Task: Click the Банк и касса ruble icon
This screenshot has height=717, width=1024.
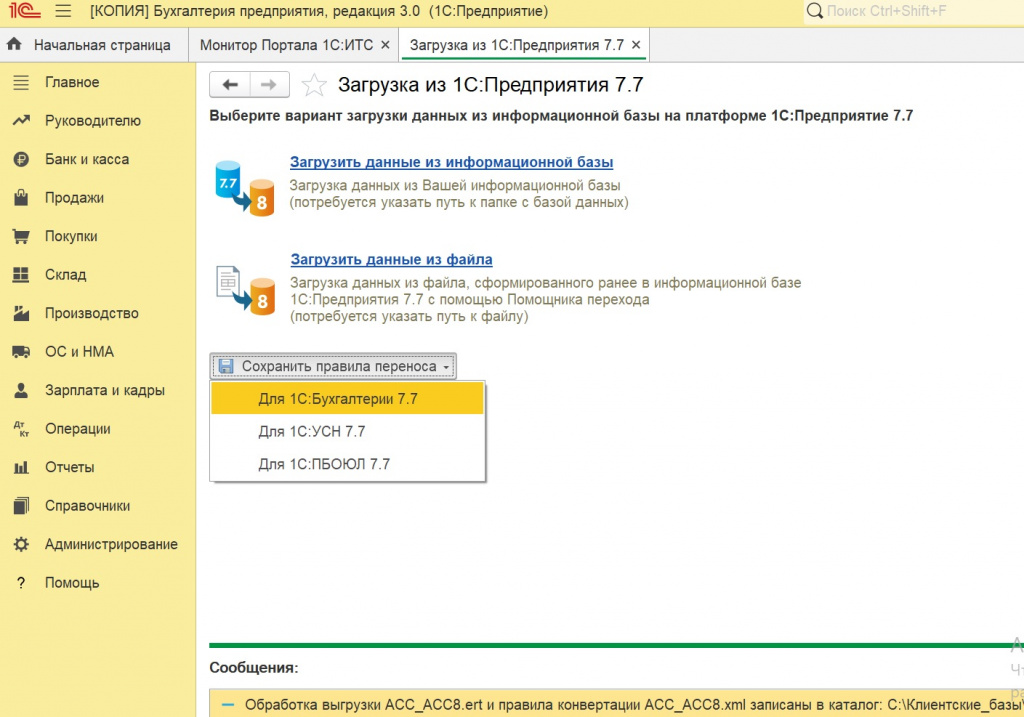Action: pyautogui.click(x=21, y=159)
